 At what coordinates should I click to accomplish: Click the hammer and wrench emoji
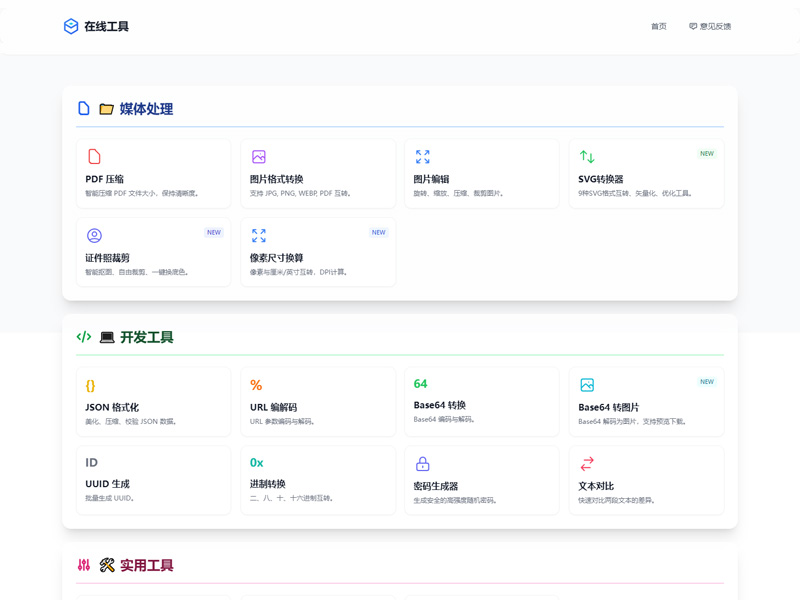coord(107,565)
